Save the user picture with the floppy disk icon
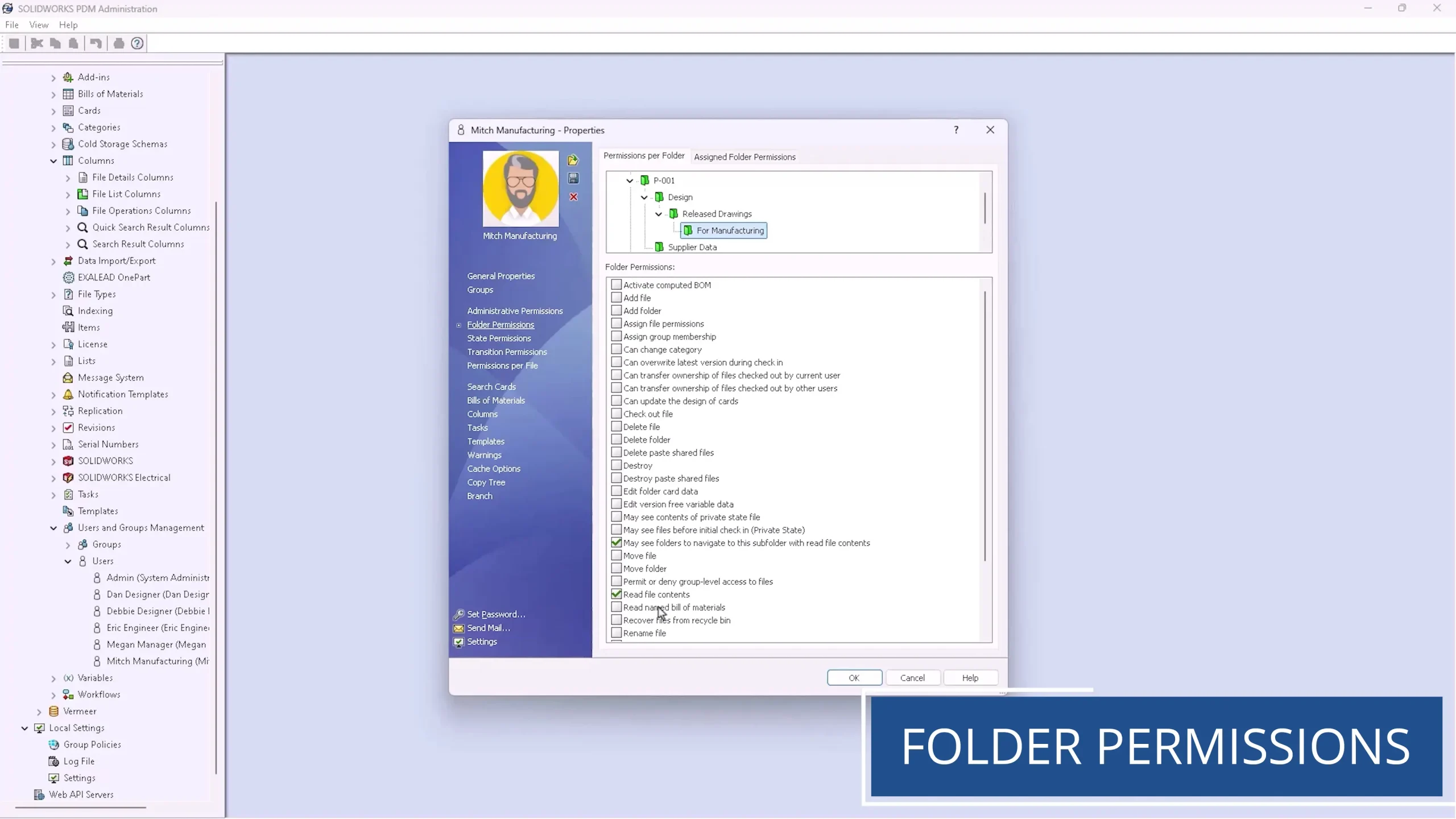This screenshot has width=1456, height=819. pos(573,178)
